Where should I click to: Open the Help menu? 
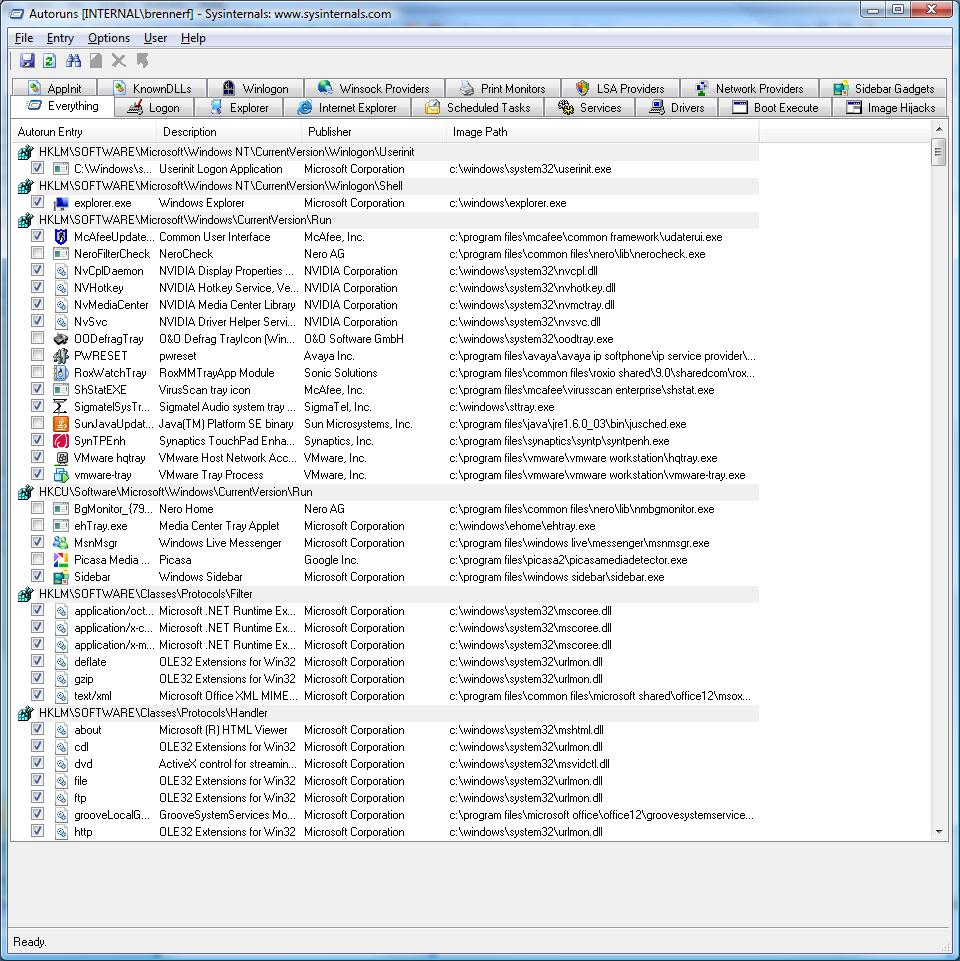(193, 38)
